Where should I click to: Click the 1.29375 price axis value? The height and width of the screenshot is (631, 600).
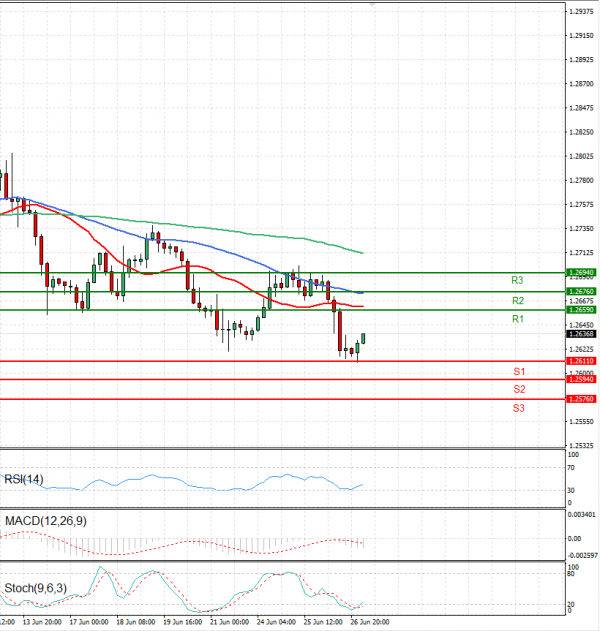(581, 12)
